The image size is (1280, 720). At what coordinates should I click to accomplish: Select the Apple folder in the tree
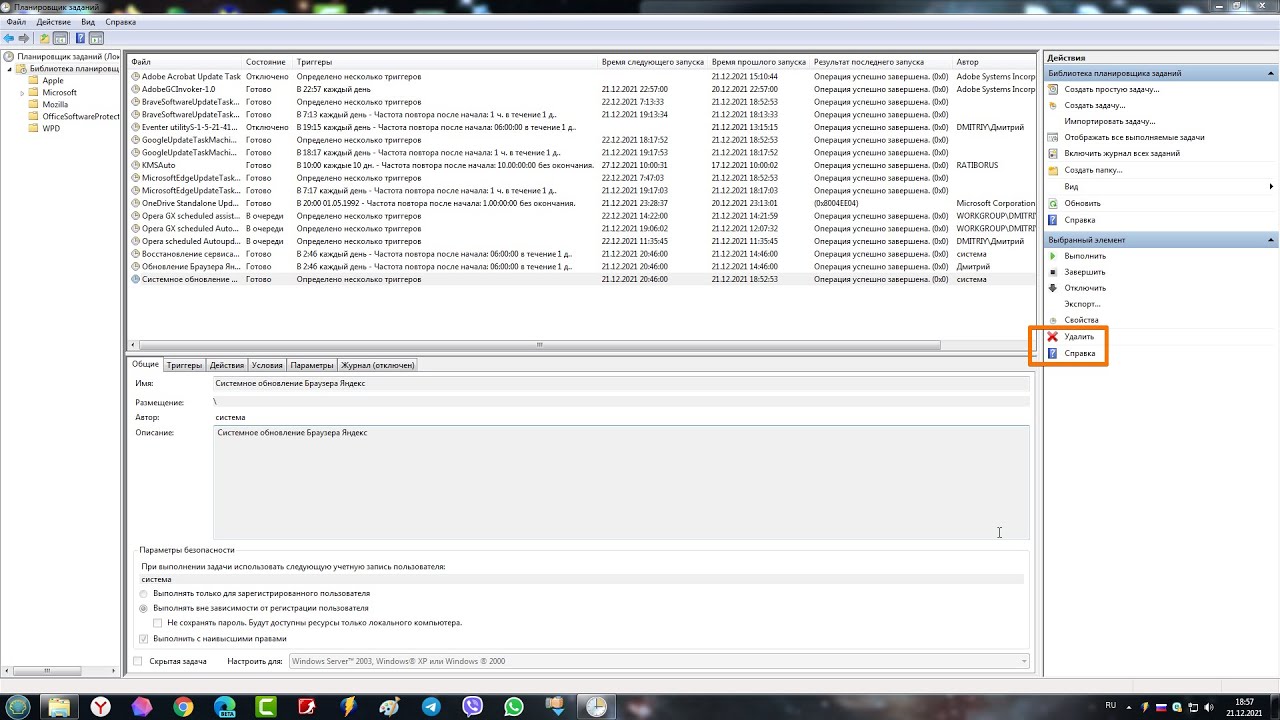click(53, 80)
